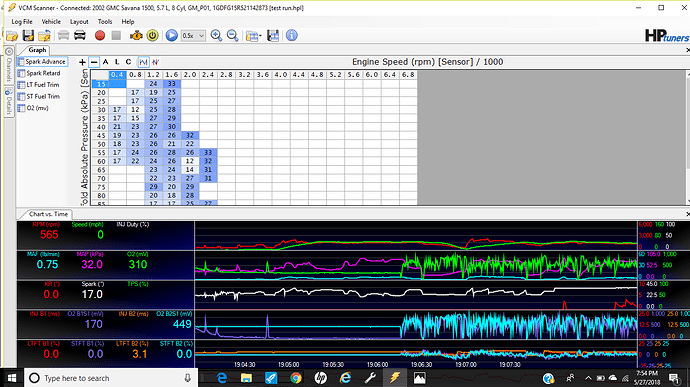Toggle the red and blue graph icon
This screenshot has height=387, width=690.
pyautogui.click(x=155, y=62)
